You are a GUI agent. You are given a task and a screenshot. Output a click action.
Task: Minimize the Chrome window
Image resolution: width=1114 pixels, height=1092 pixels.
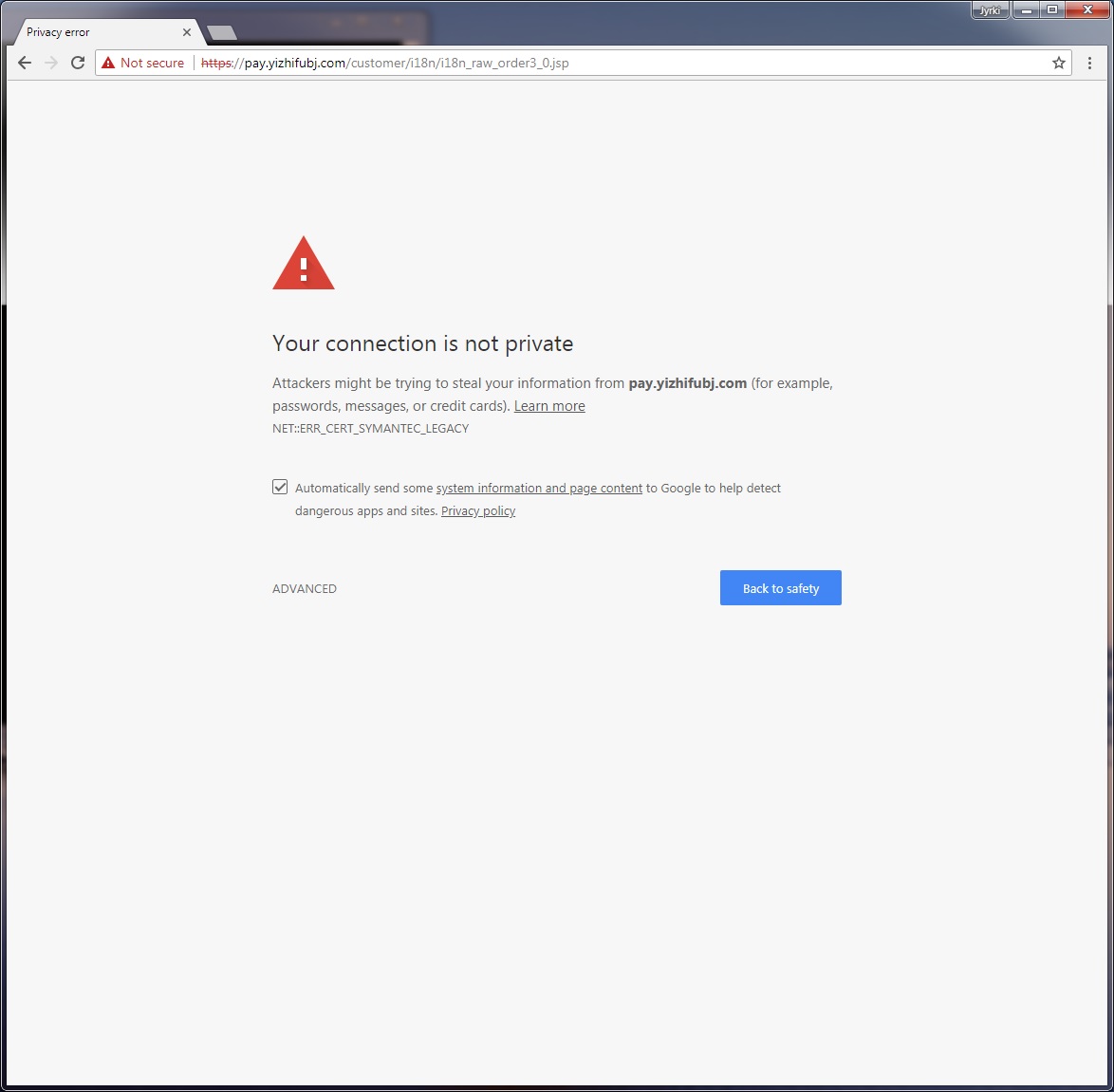pyautogui.click(x=1026, y=9)
